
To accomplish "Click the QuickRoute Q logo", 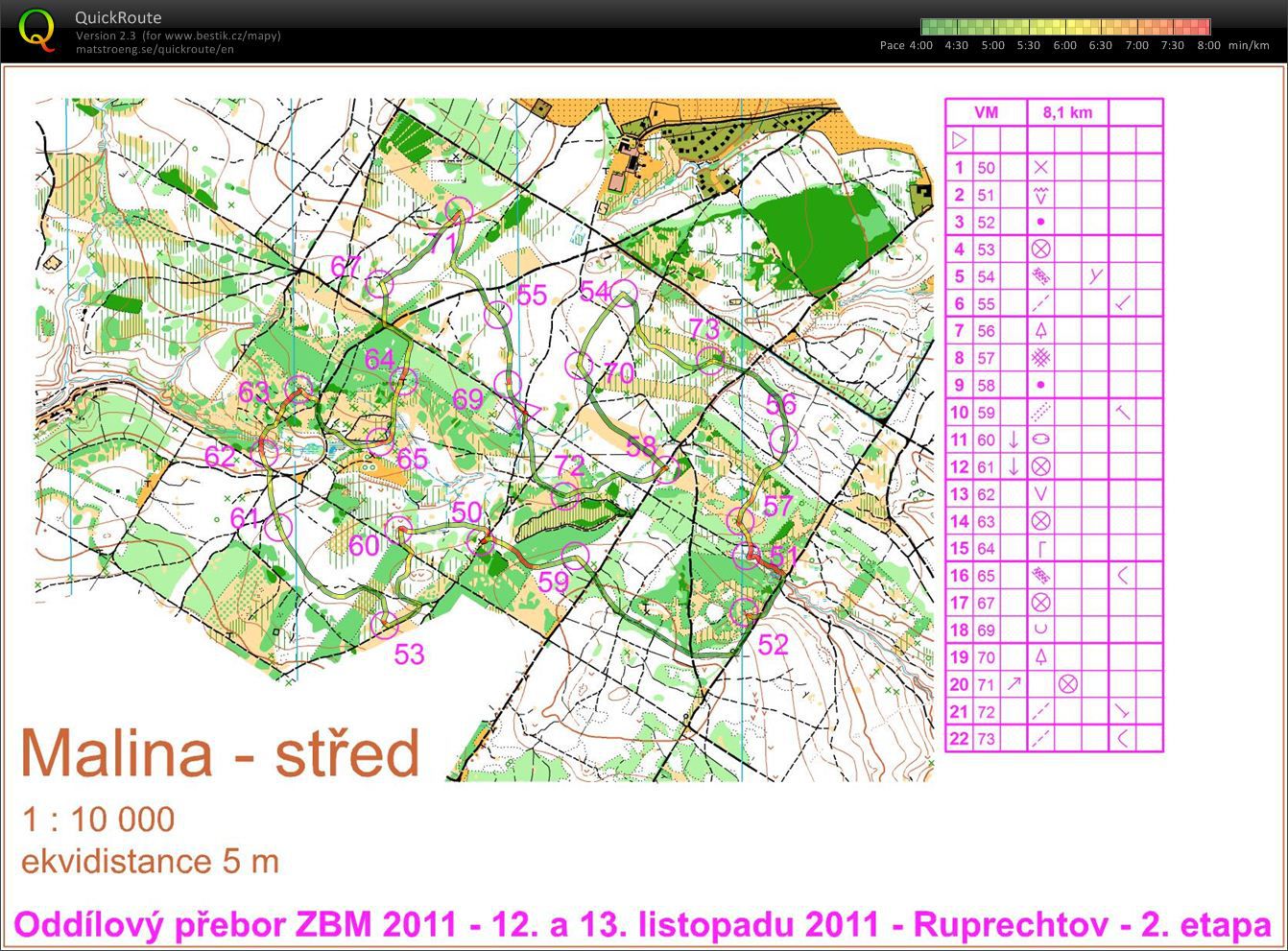I will coord(37,30).
